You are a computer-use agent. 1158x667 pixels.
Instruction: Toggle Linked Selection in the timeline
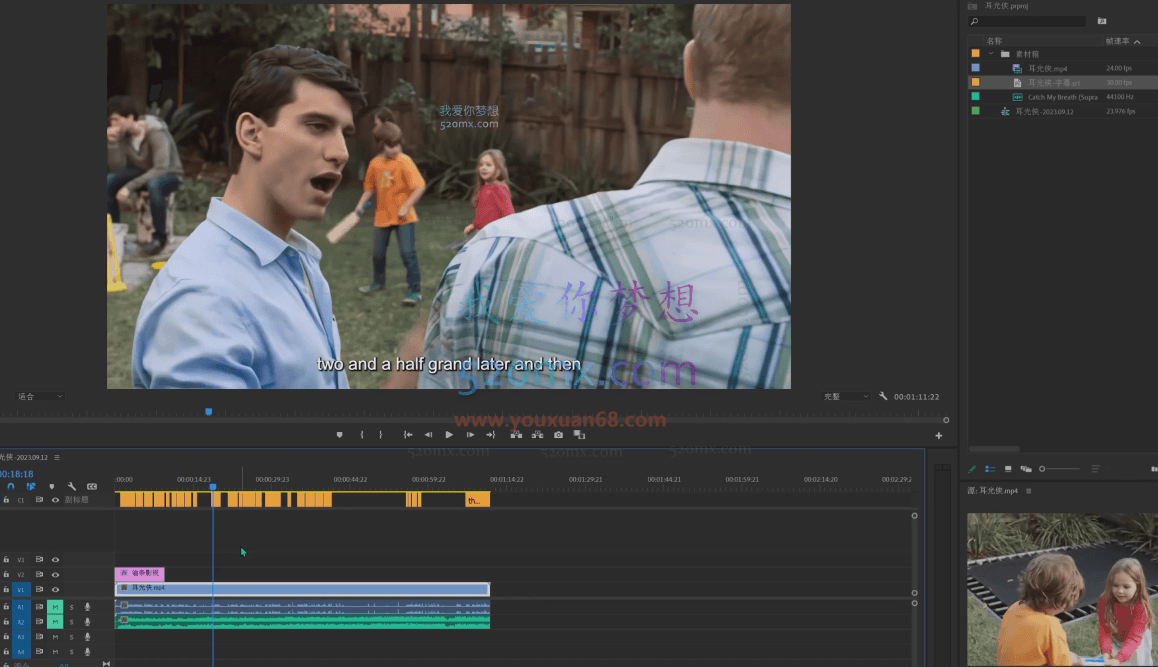click(x=31, y=487)
